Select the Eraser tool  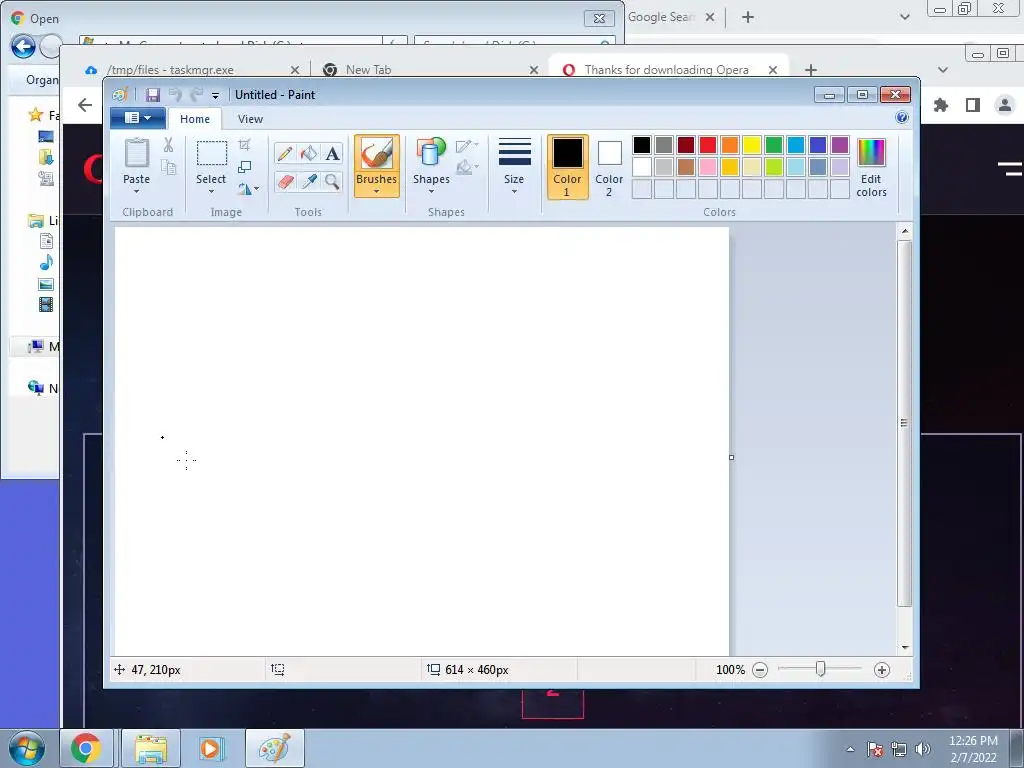pos(285,181)
